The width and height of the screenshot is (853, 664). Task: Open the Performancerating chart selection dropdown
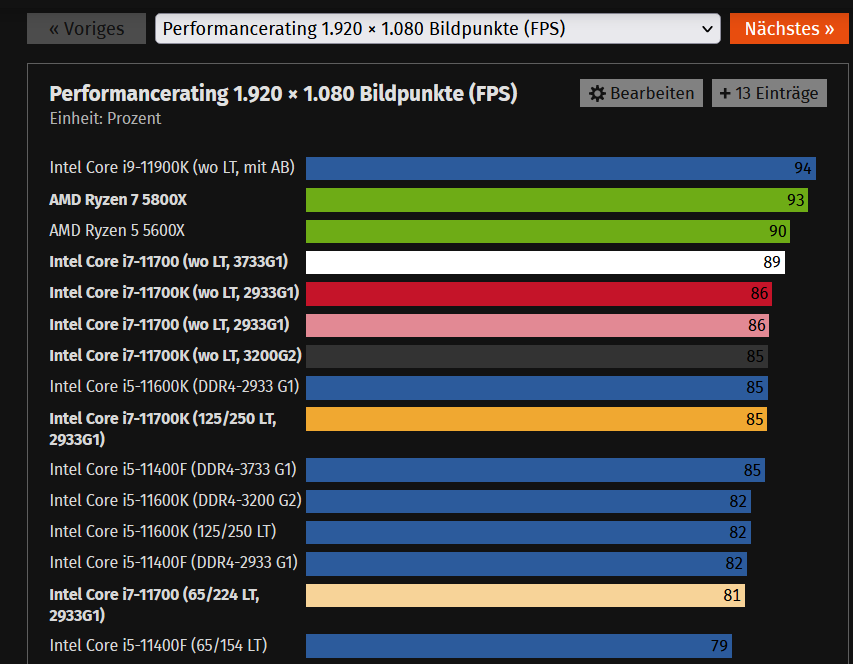click(x=437, y=28)
